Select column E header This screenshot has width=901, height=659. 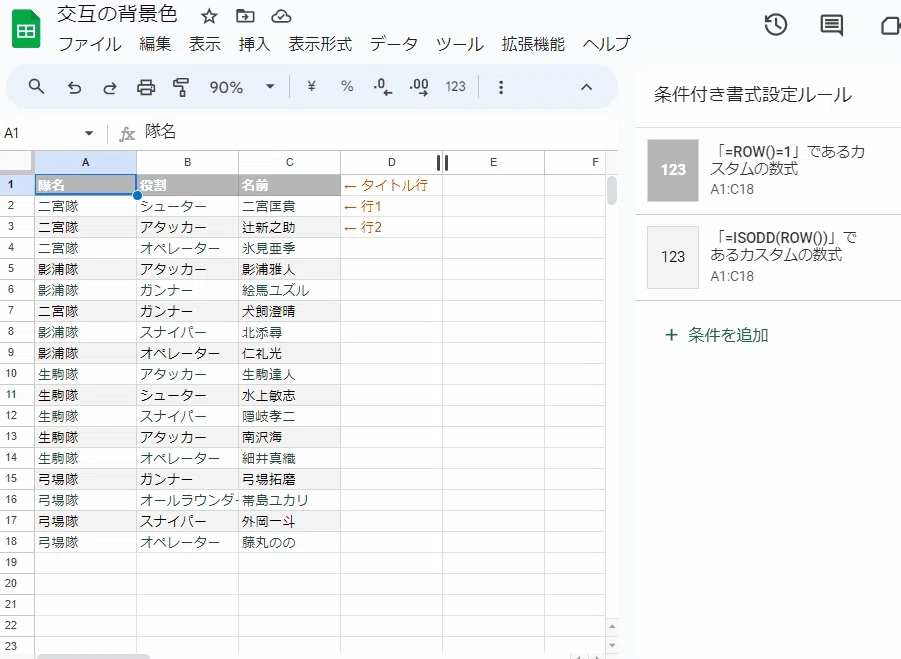[493, 162]
